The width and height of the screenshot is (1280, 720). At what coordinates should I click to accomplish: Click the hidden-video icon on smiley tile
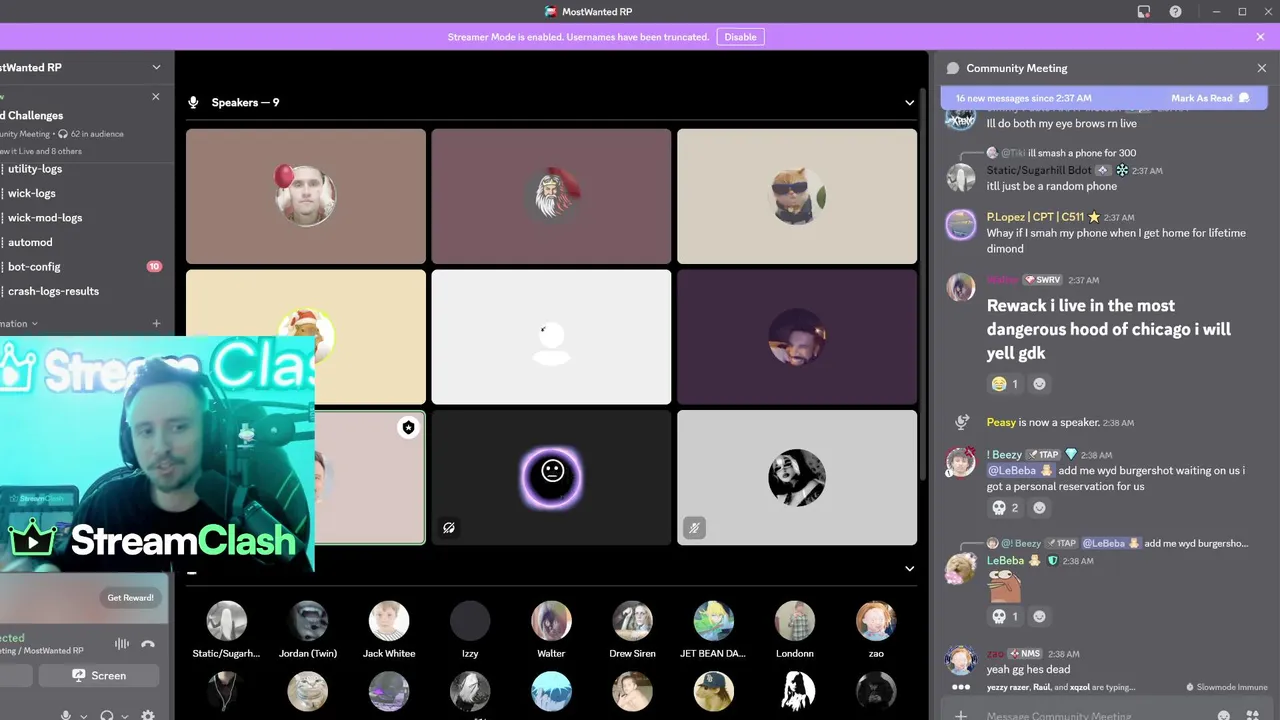point(449,528)
